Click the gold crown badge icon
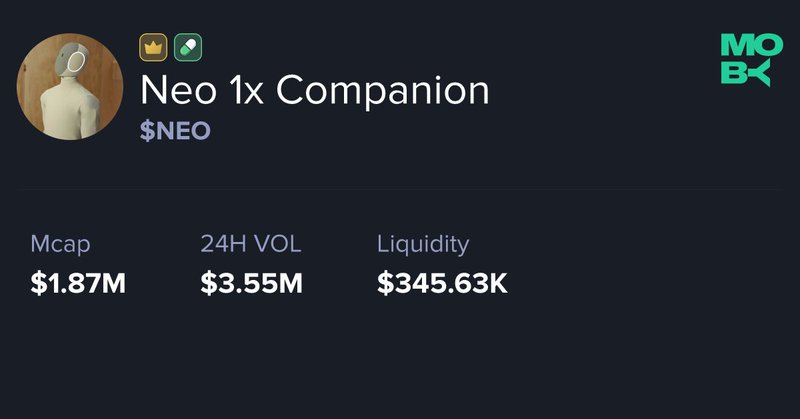The width and height of the screenshot is (800, 419). coord(153,46)
